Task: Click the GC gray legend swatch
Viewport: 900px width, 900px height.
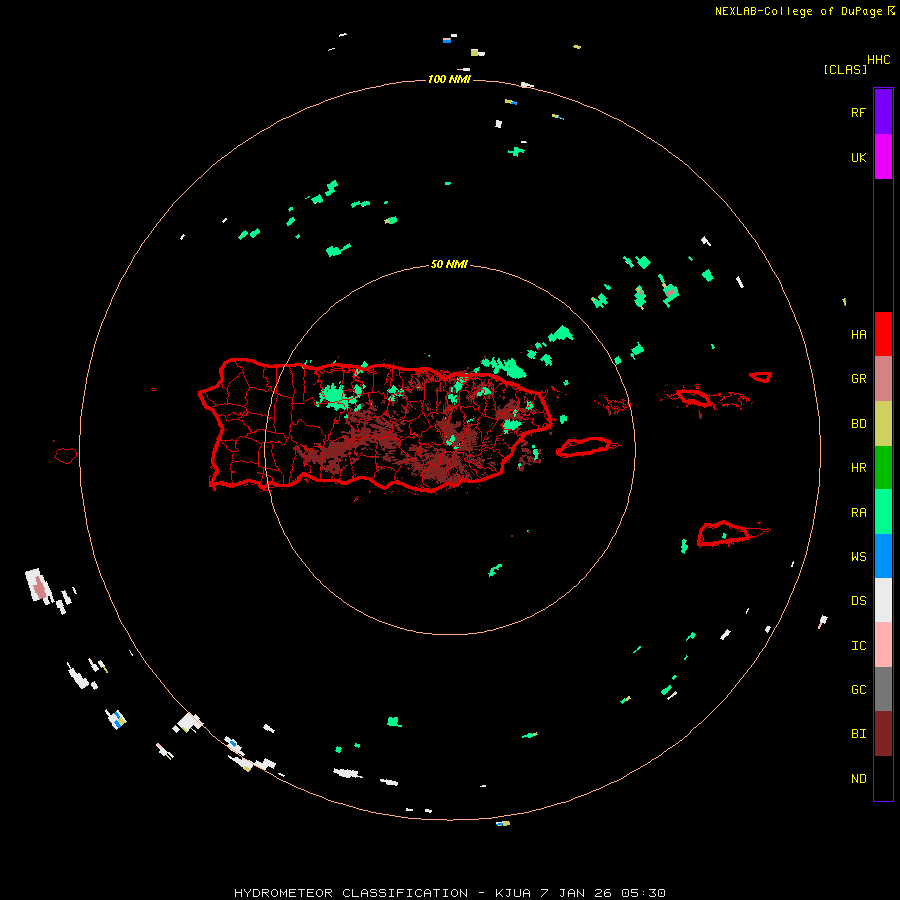Action: (x=883, y=689)
